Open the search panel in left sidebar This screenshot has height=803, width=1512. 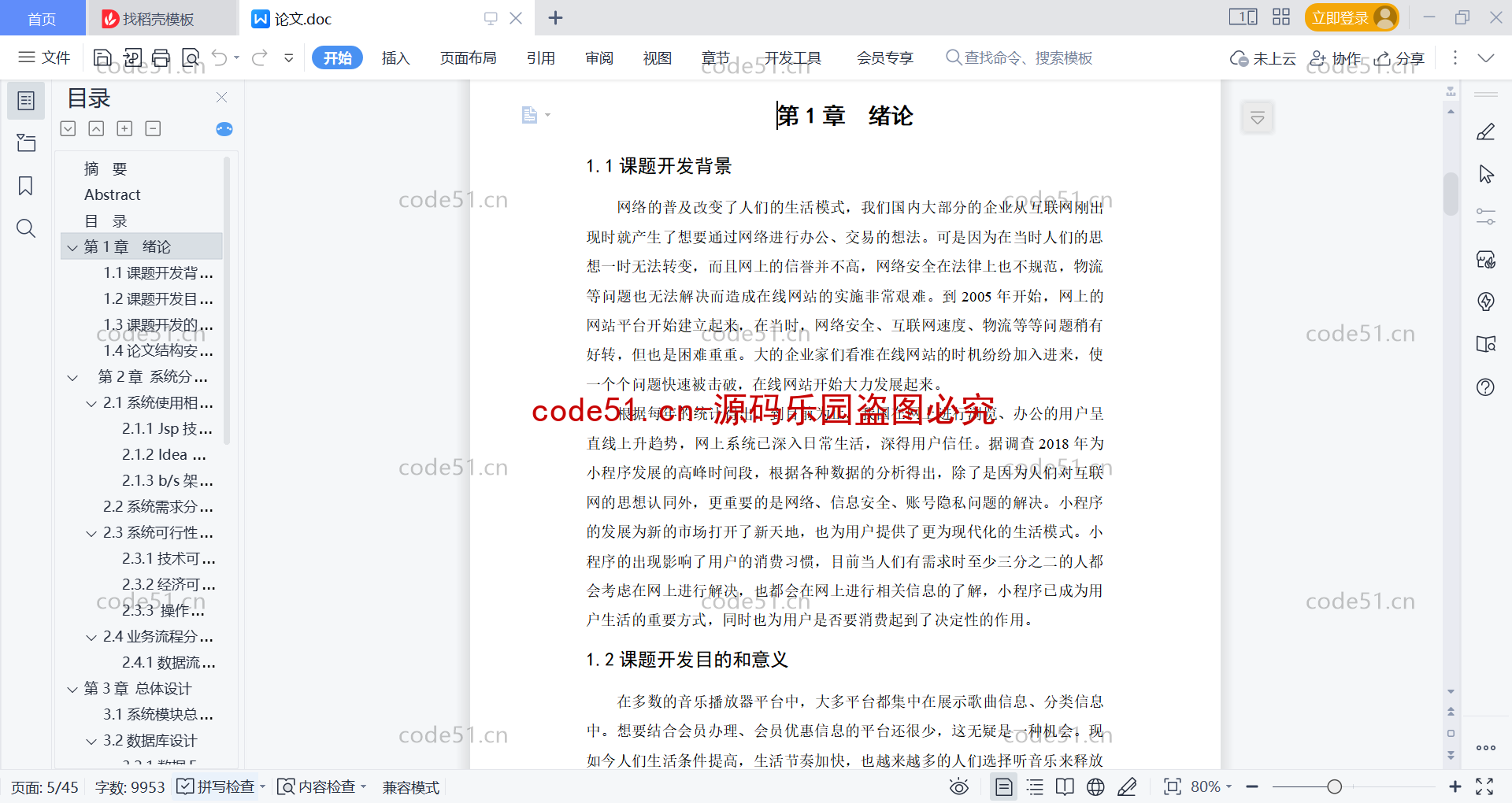pyautogui.click(x=26, y=228)
